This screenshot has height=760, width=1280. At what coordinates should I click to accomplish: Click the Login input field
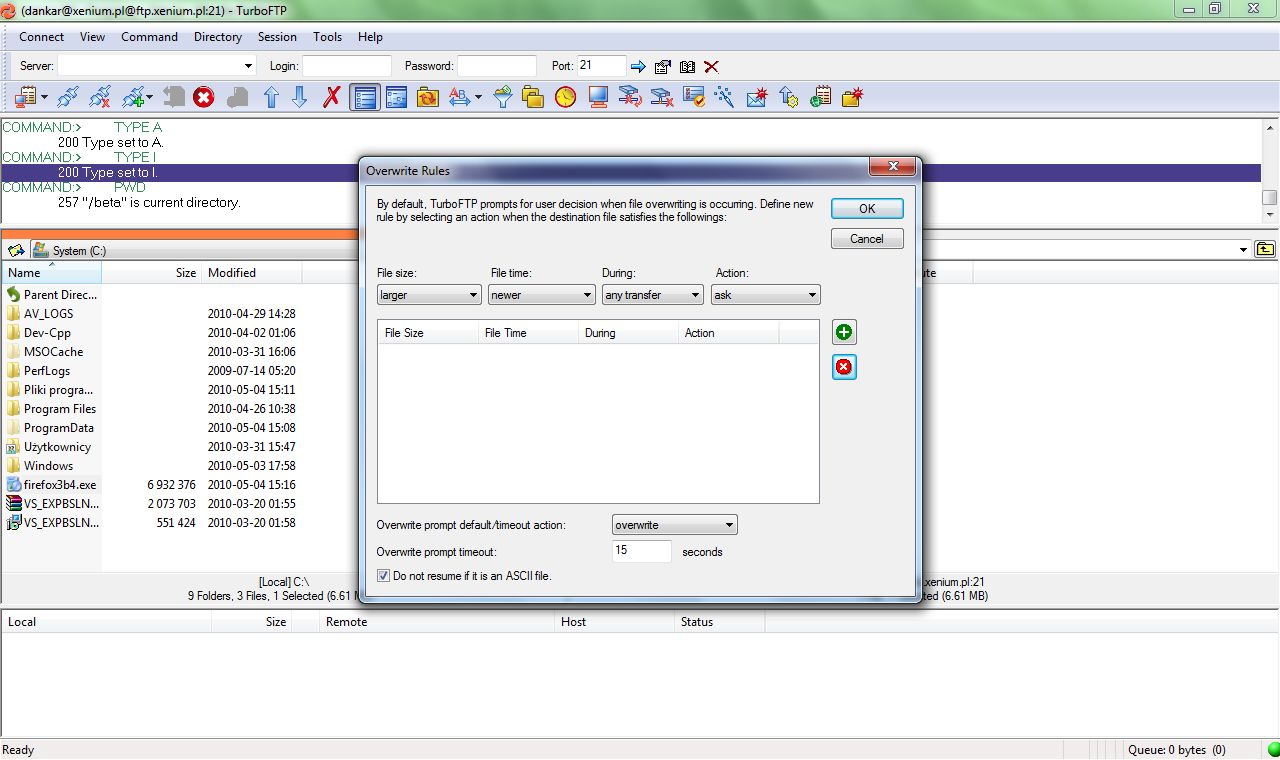point(347,66)
